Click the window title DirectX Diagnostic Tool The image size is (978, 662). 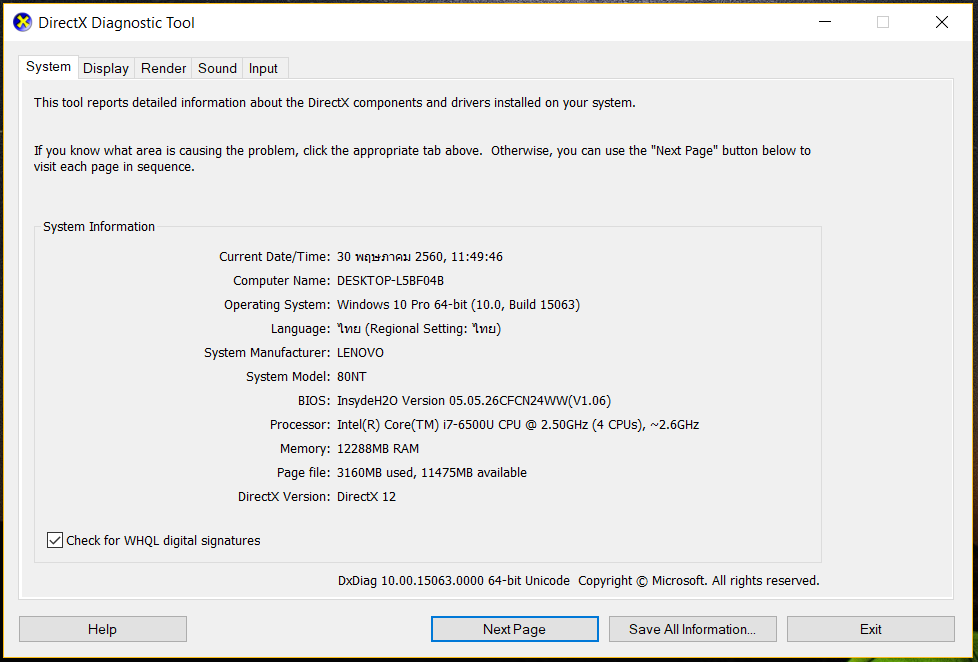click(x=117, y=22)
